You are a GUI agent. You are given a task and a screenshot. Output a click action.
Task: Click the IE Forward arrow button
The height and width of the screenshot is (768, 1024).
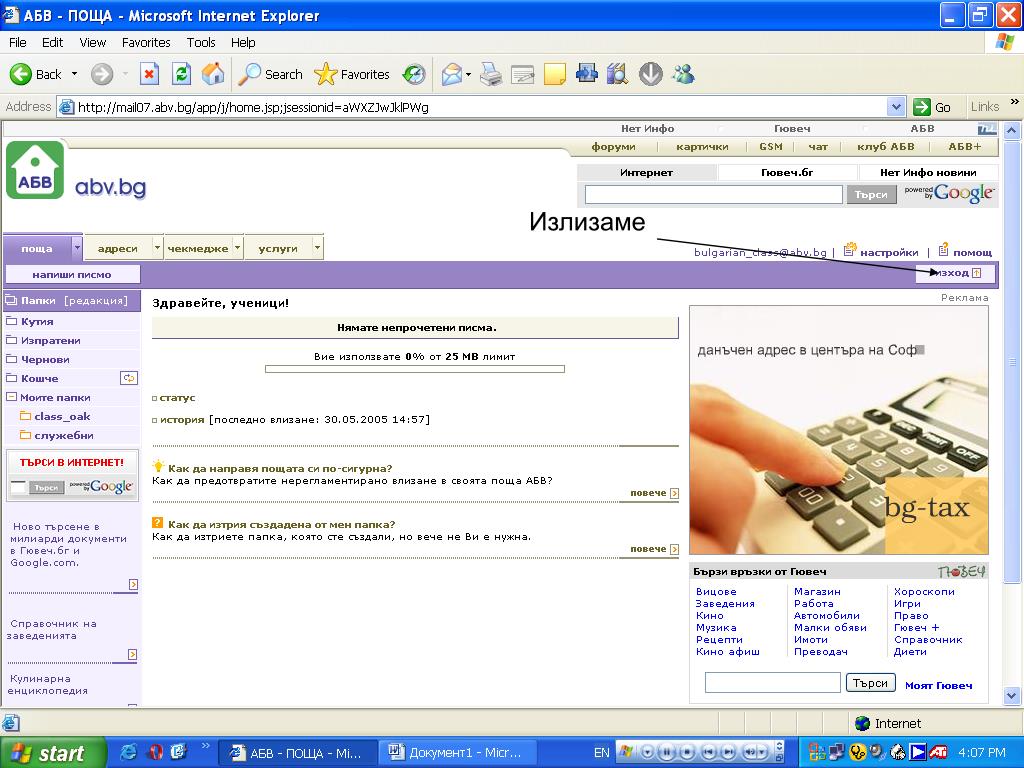(x=101, y=74)
